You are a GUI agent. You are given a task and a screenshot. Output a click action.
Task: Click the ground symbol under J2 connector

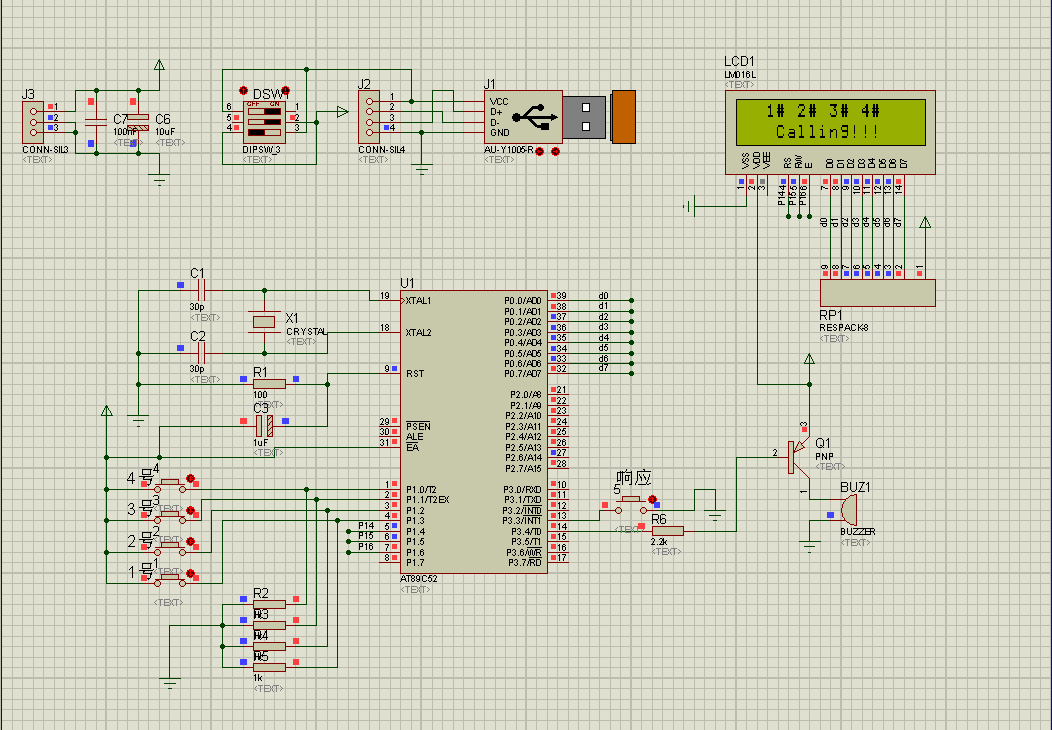click(x=421, y=170)
